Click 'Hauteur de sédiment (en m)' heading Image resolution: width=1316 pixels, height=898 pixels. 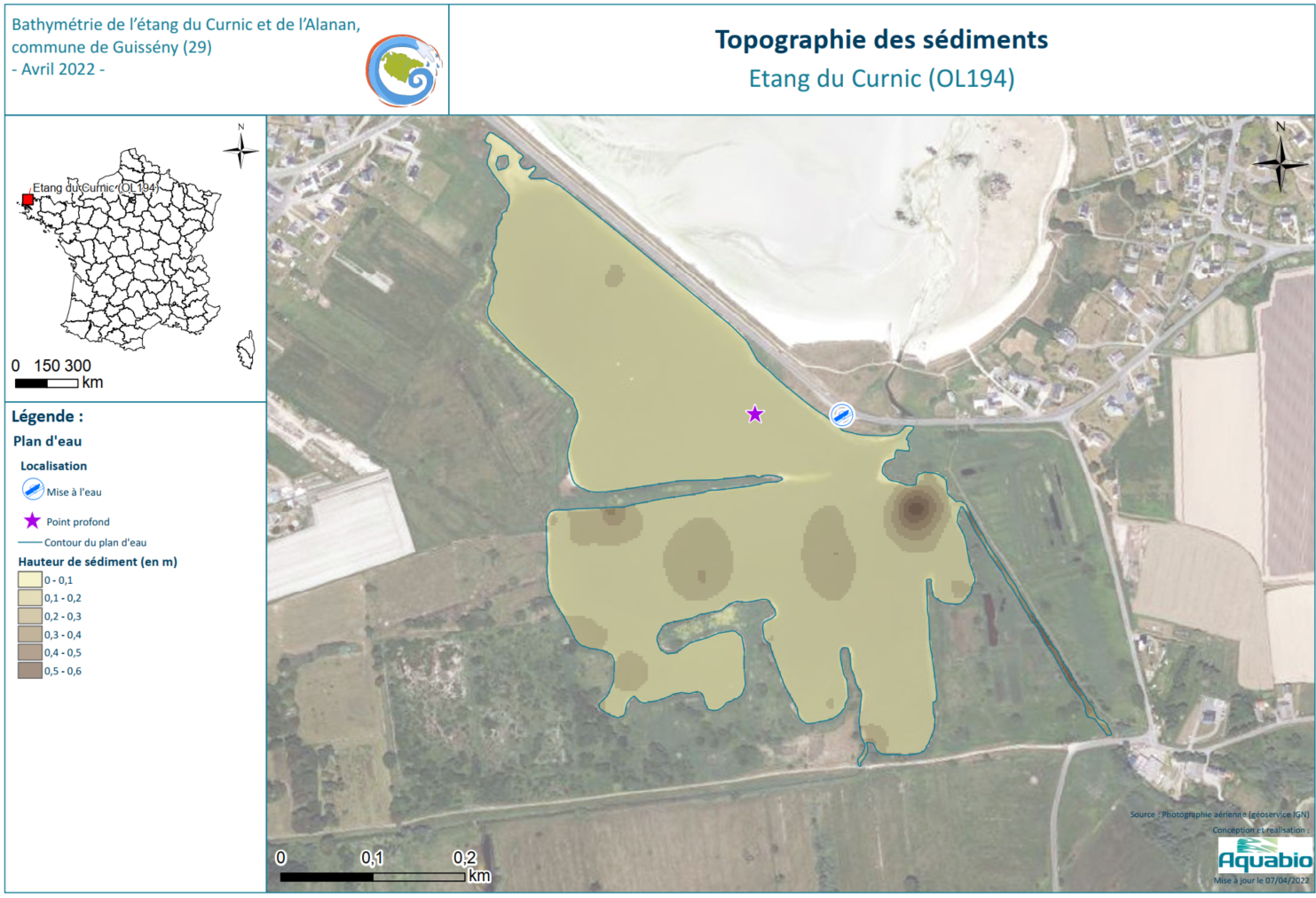98,562
